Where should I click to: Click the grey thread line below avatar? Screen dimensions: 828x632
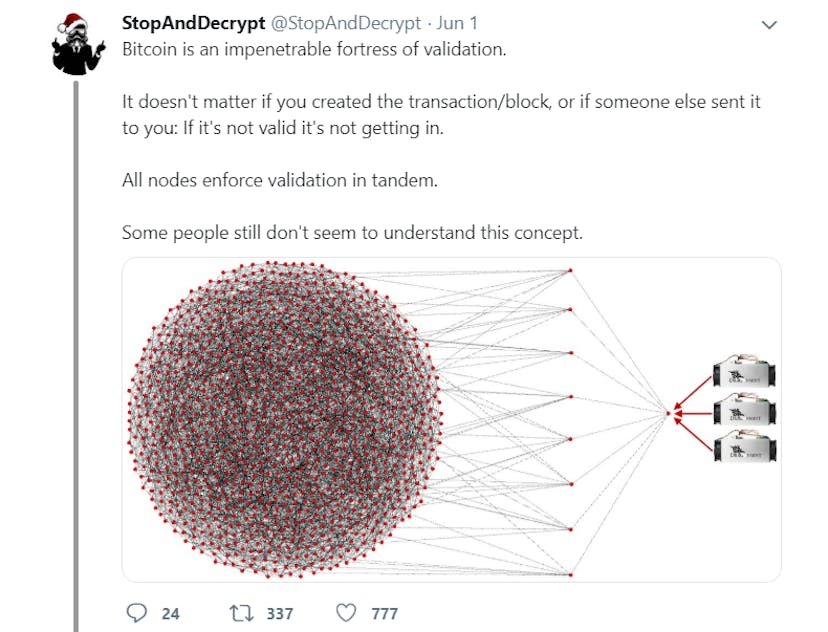tap(78, 350)
